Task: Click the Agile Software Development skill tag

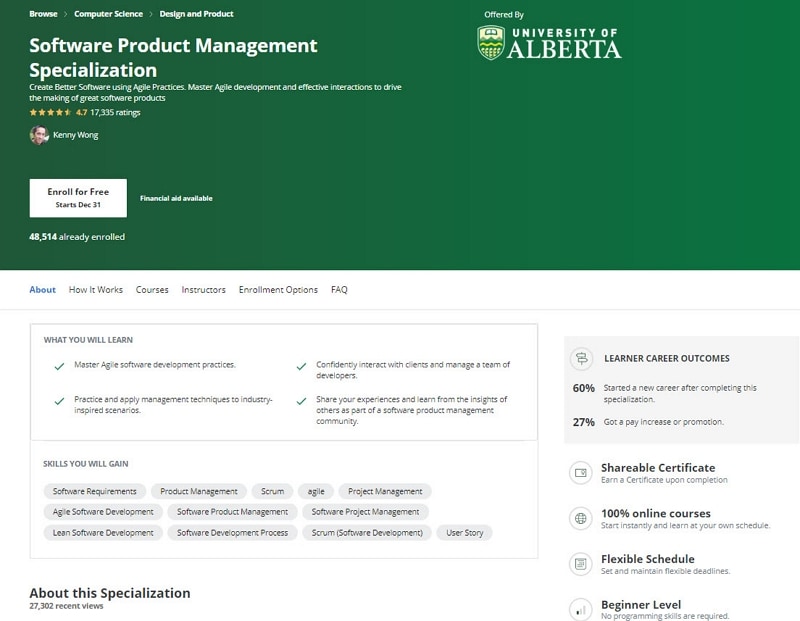Action: click(103, 512)
